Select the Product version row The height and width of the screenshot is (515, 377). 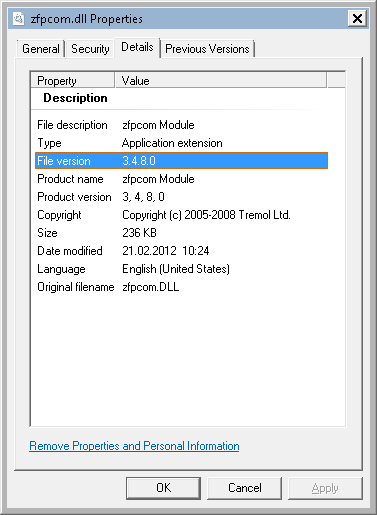pyautogui.click(x=181, y=197)
